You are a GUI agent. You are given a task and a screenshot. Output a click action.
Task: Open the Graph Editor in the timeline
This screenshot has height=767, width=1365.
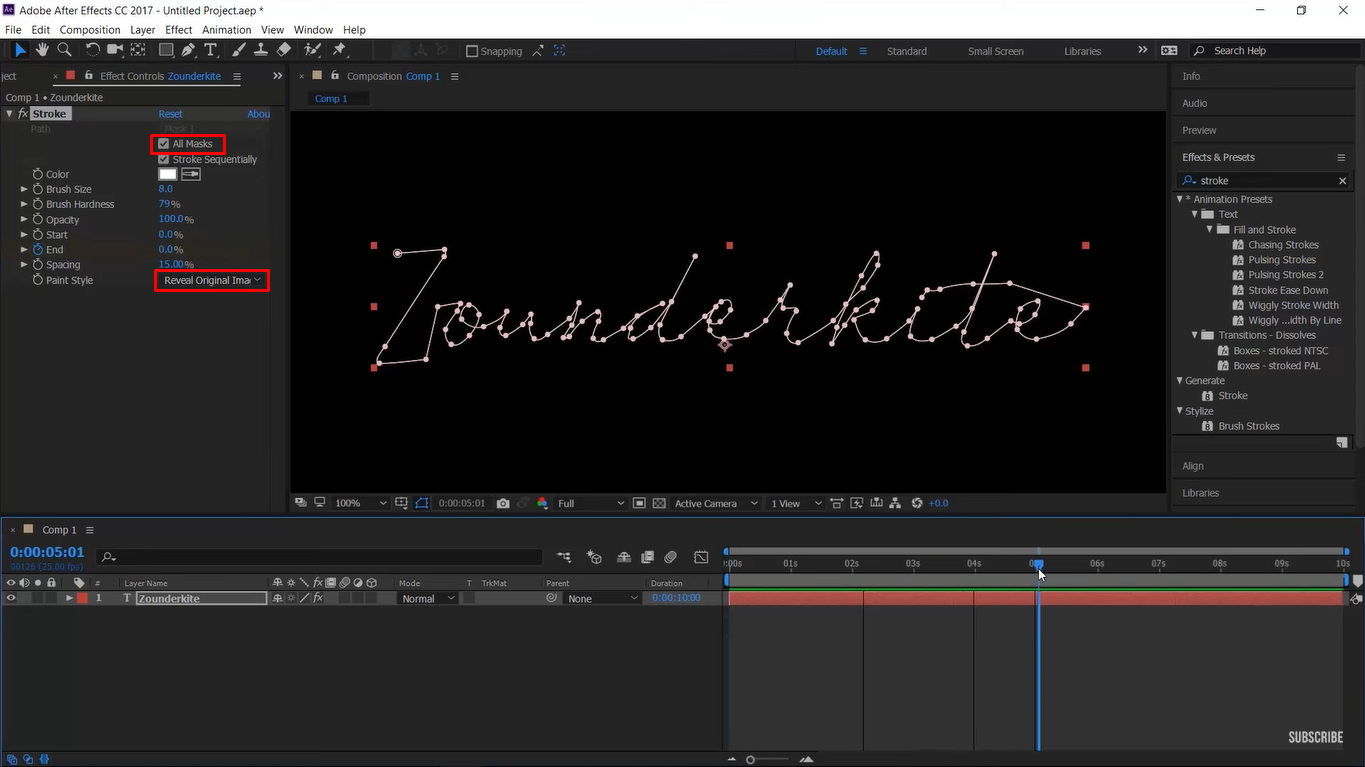(x=701, y=557)
